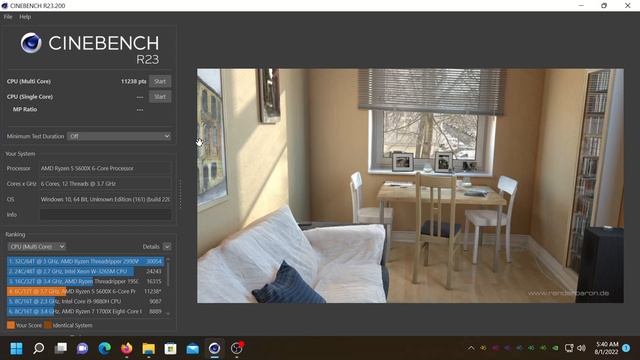Open the recording app with red badge
This screenshot has height=360, width=640.
(x=237, y=348)
